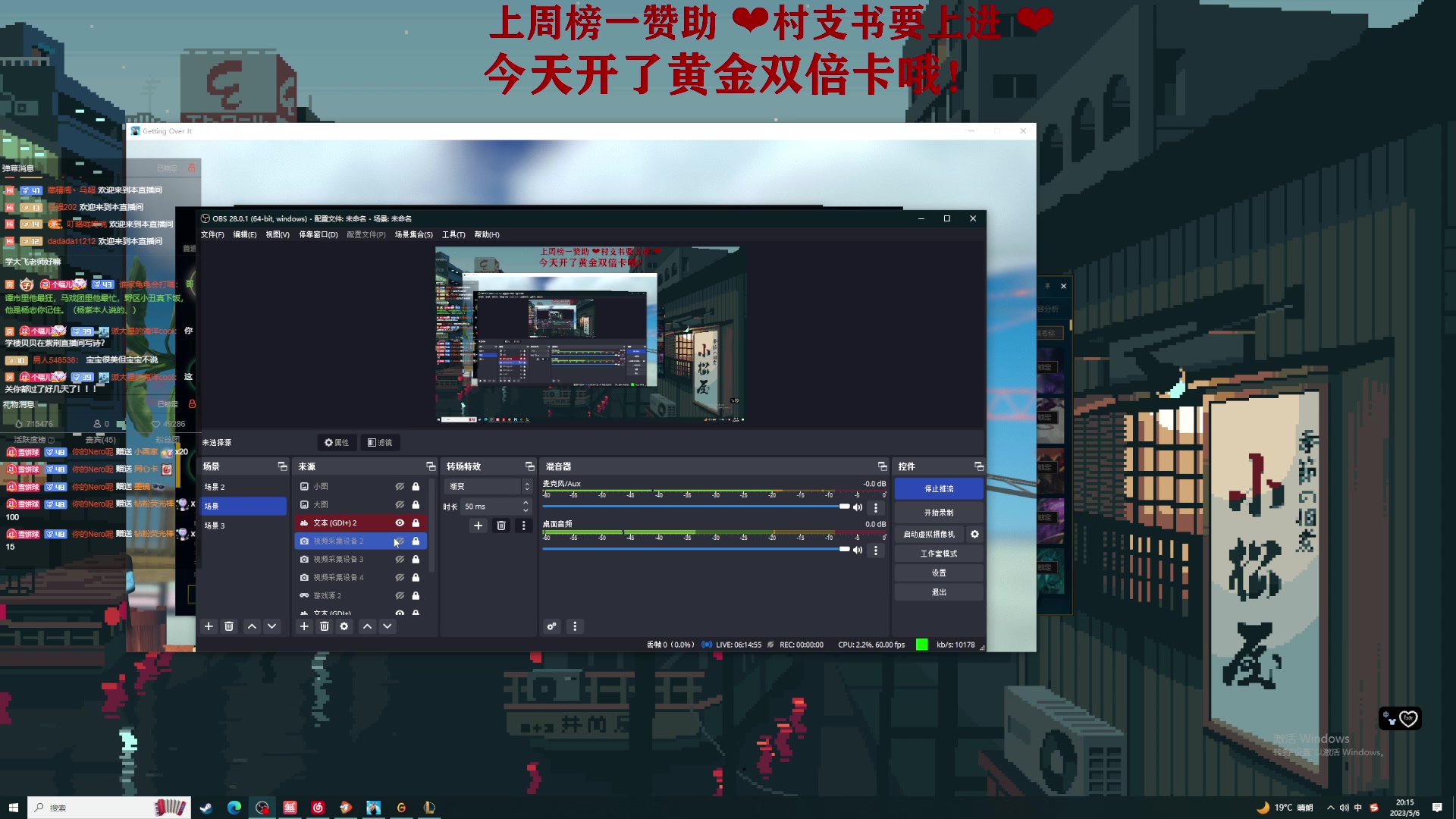This screenshot has width=1456, height=819.
Task: Remove selected source via trash icon in 来源 panel
Action: [x=324, y=626]
